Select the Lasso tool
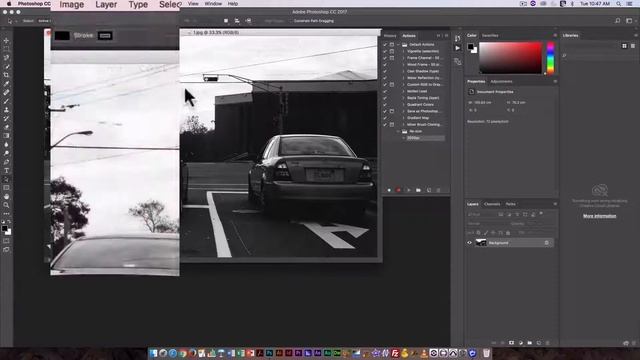 point(6,58)
